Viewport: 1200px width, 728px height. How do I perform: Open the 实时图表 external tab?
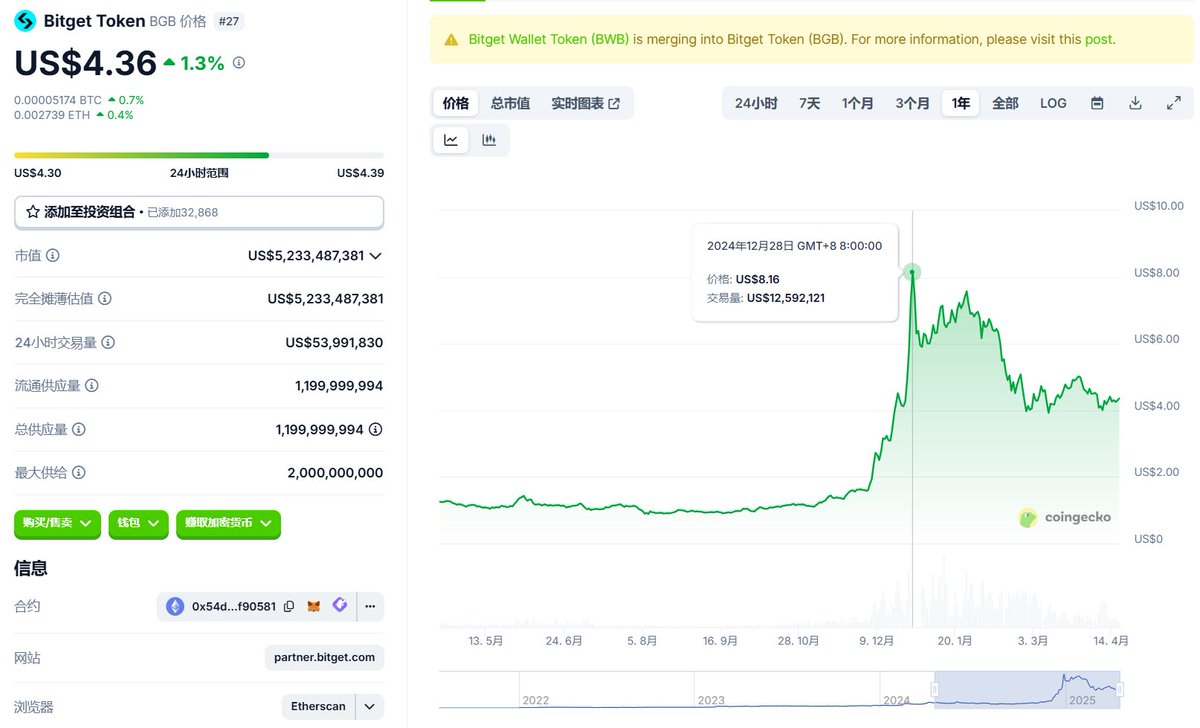[585, 103]
